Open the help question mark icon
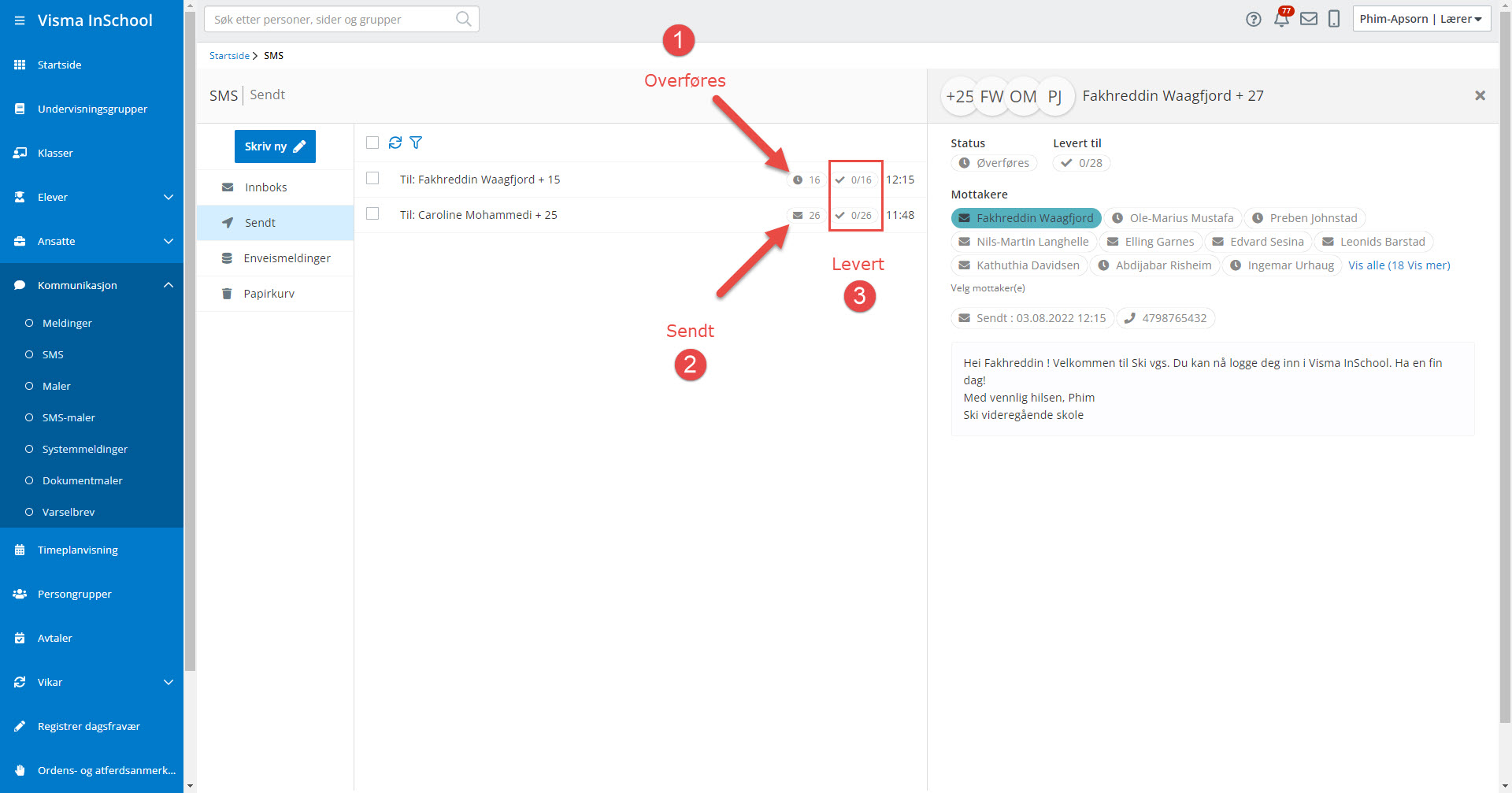The image size is (1512, 793). (x=1254, y=19)
